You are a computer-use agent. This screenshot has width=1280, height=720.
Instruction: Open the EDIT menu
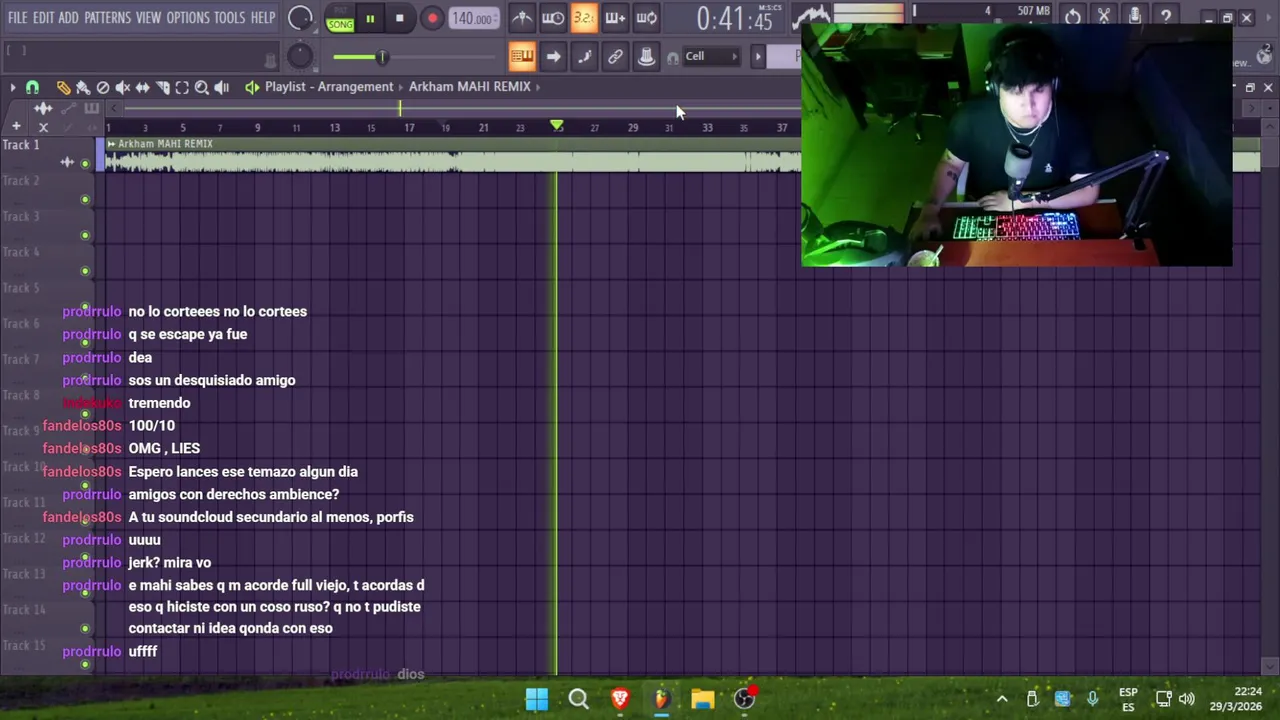pyautogui.click(x=43, y=18)
